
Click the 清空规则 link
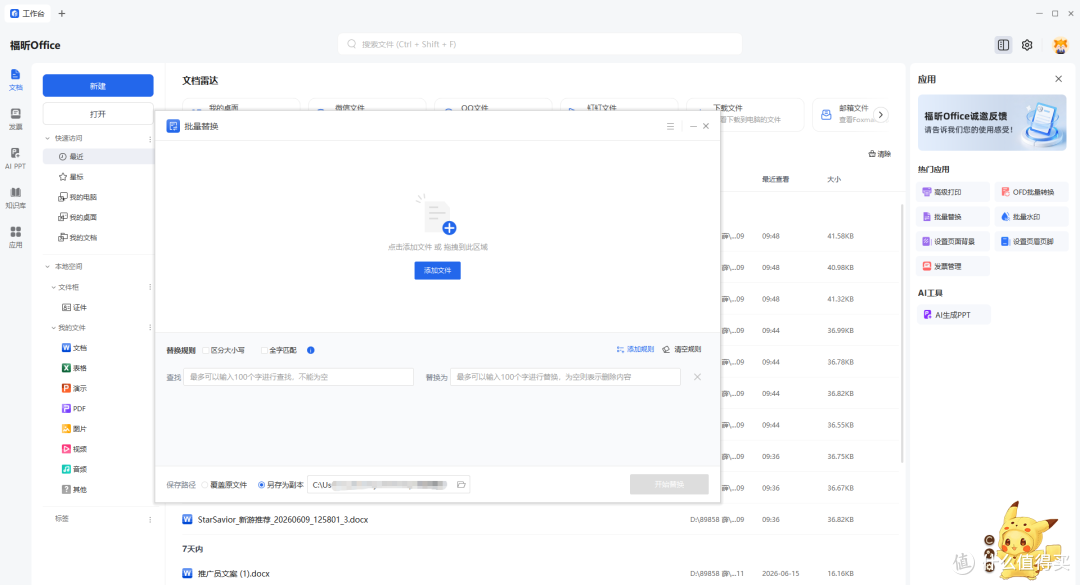click(x=682, y=349)
